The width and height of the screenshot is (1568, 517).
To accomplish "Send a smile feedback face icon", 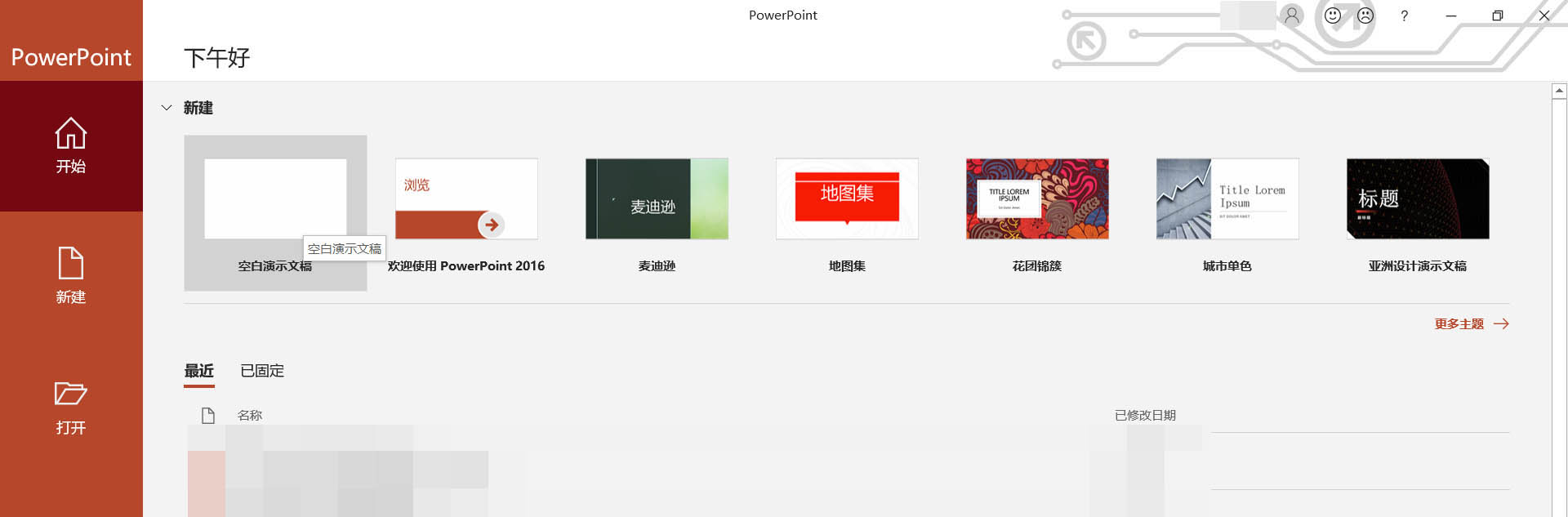I will click(x=1333, y=16).
